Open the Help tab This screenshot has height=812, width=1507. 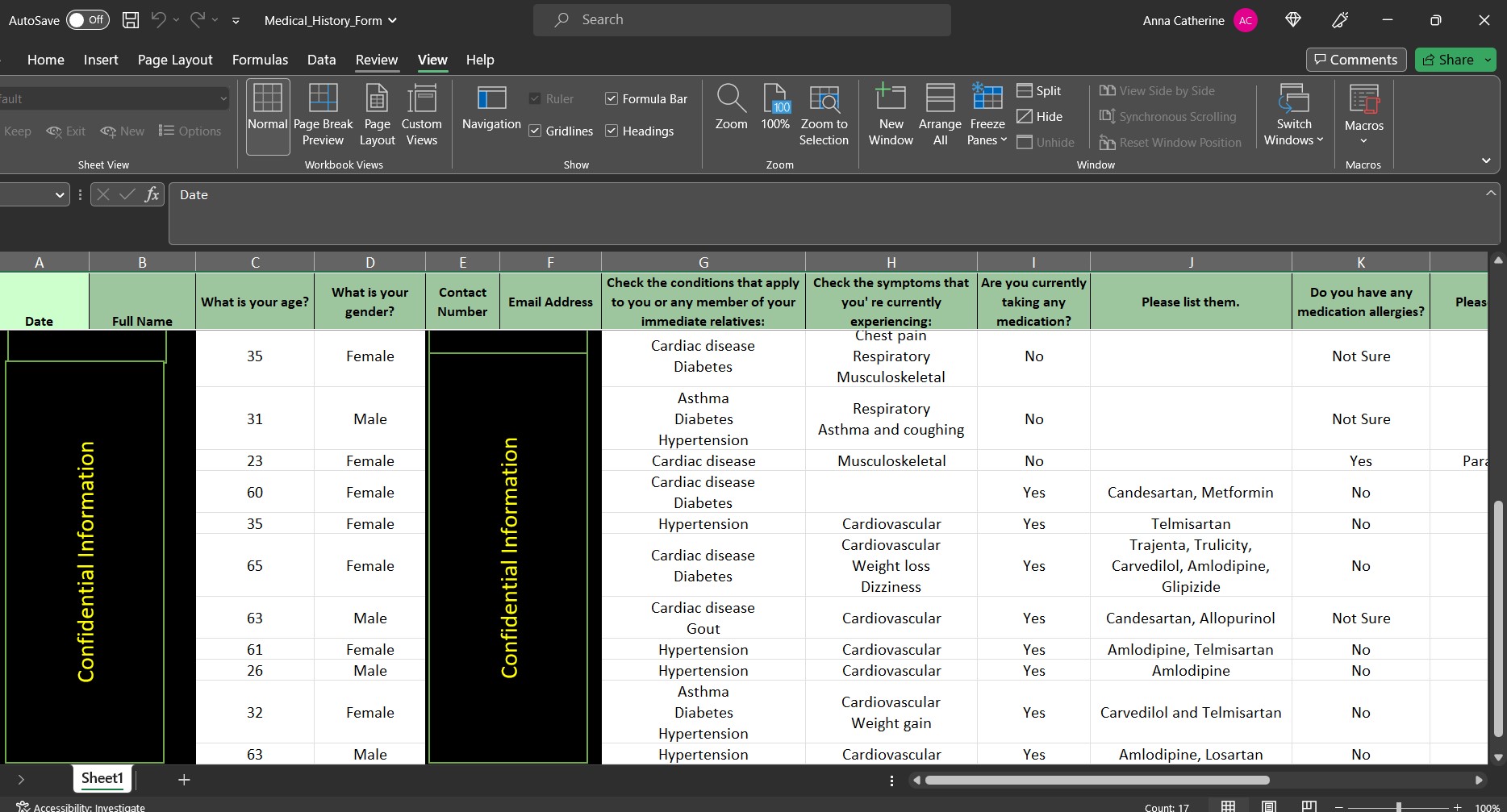[480, 60]
